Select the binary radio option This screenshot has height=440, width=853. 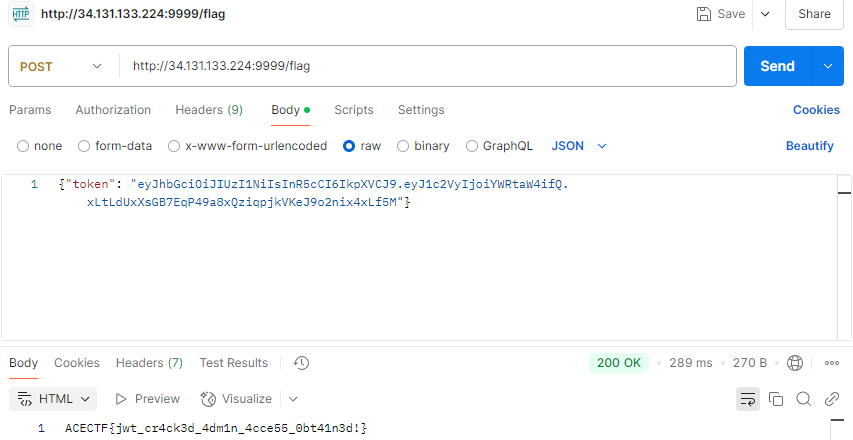(x=403, y=146)
